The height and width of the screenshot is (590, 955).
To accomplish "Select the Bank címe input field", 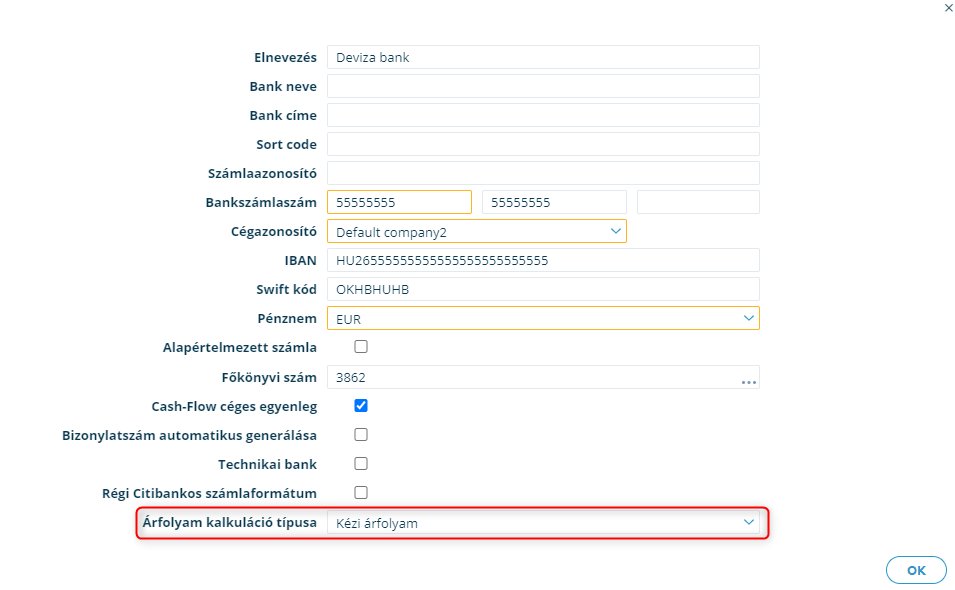I will click(x=543, y=115).
